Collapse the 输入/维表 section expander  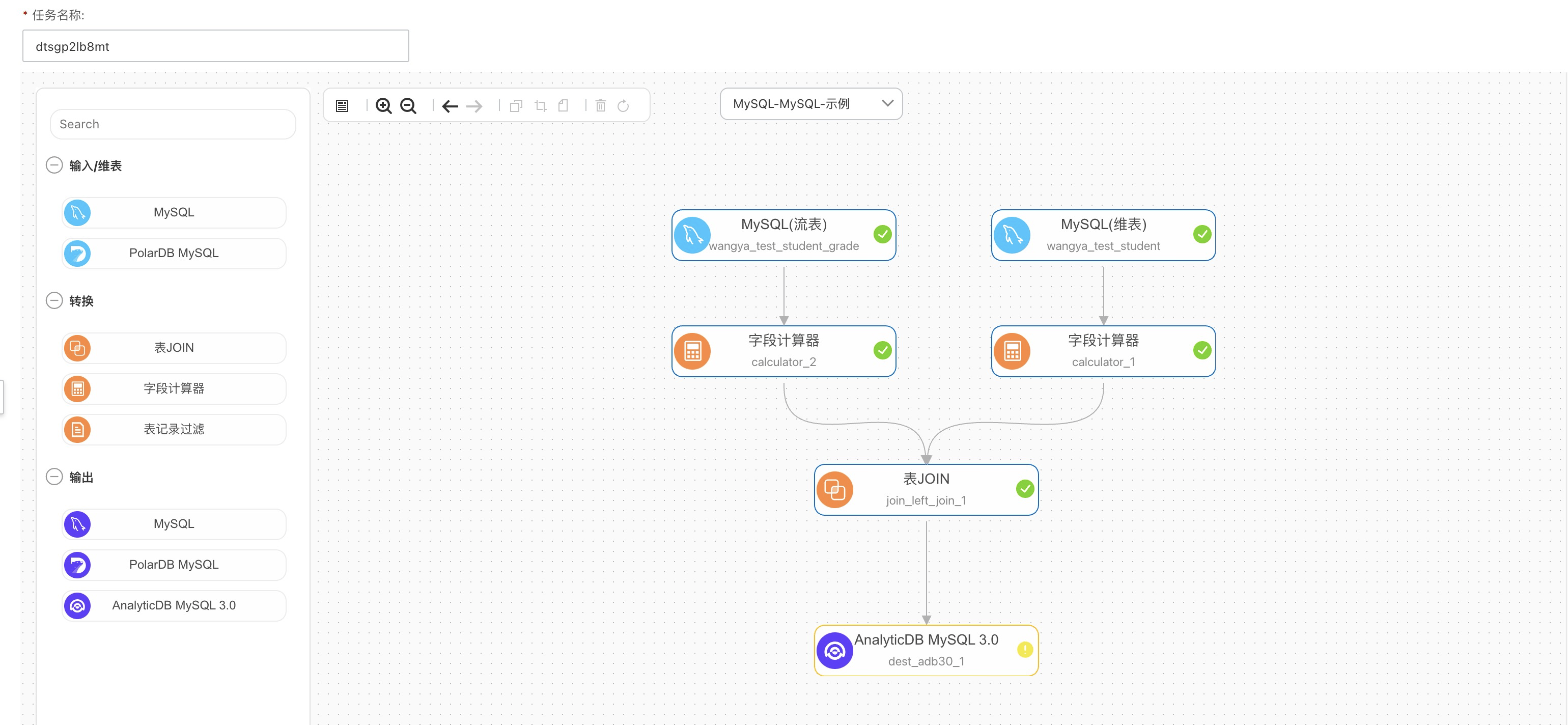[x=55, y=166]
